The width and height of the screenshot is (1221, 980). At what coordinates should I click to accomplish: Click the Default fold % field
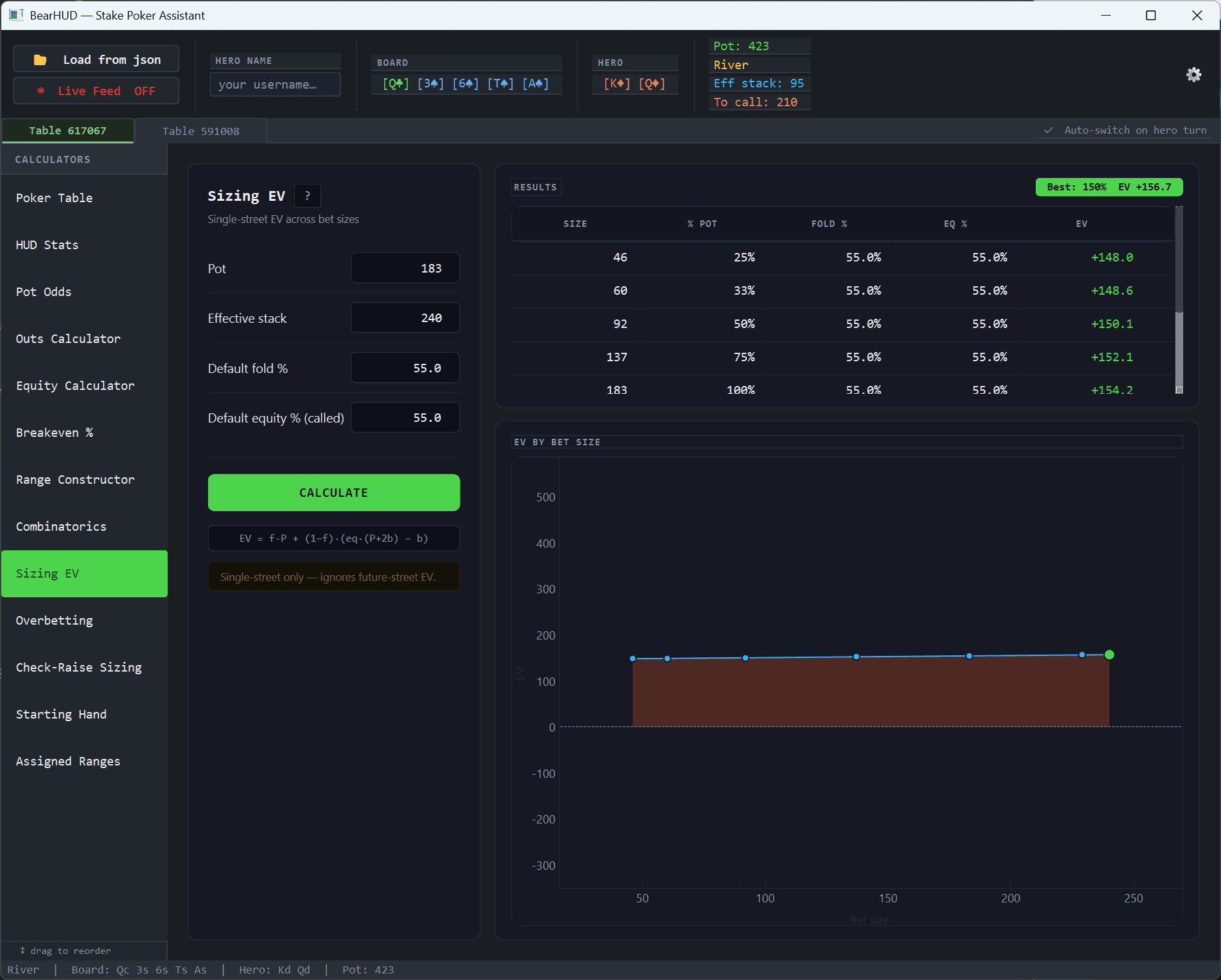pos(405,368)
